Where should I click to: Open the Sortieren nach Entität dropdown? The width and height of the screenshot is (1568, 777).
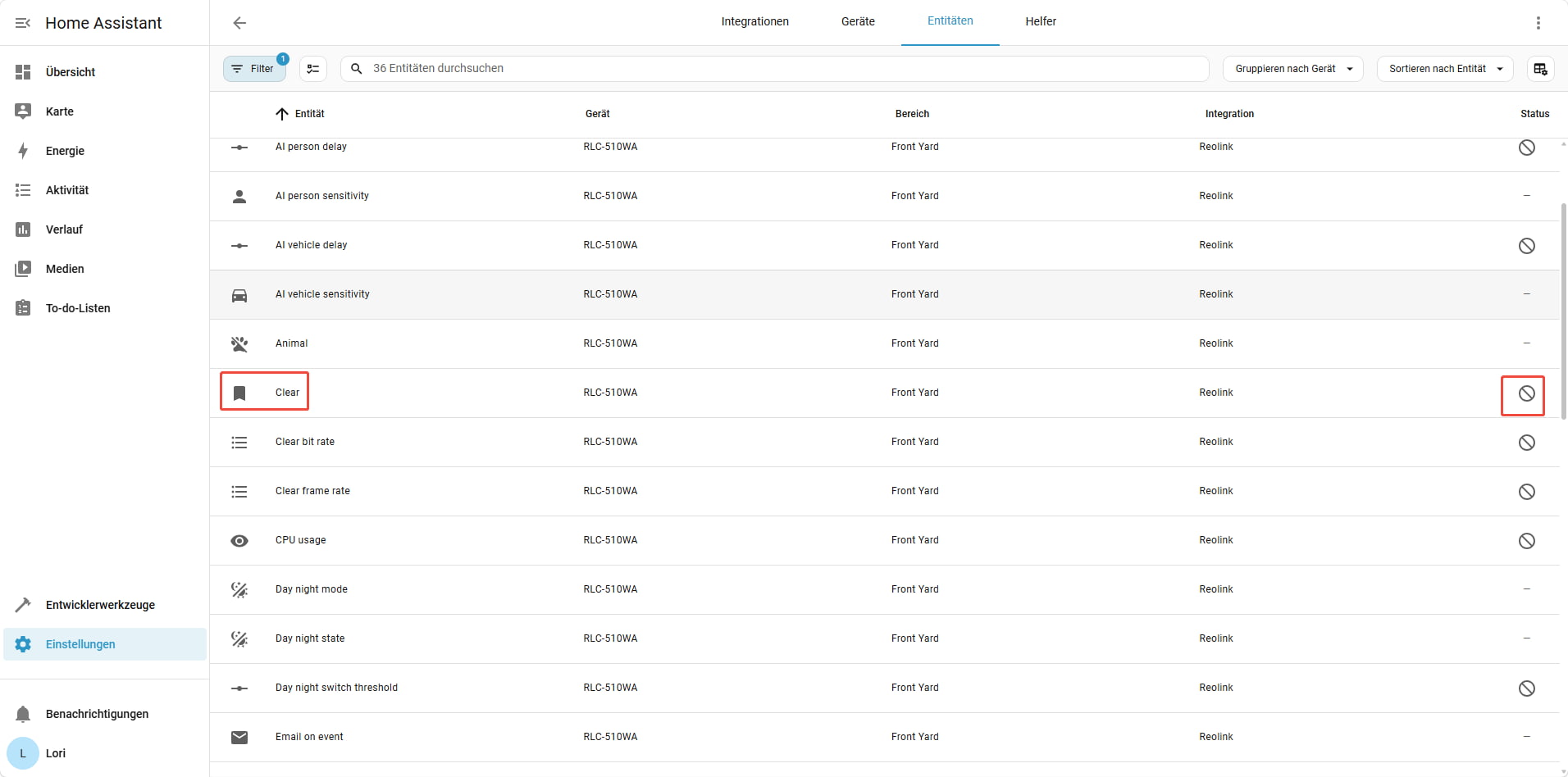(1445, 69)
